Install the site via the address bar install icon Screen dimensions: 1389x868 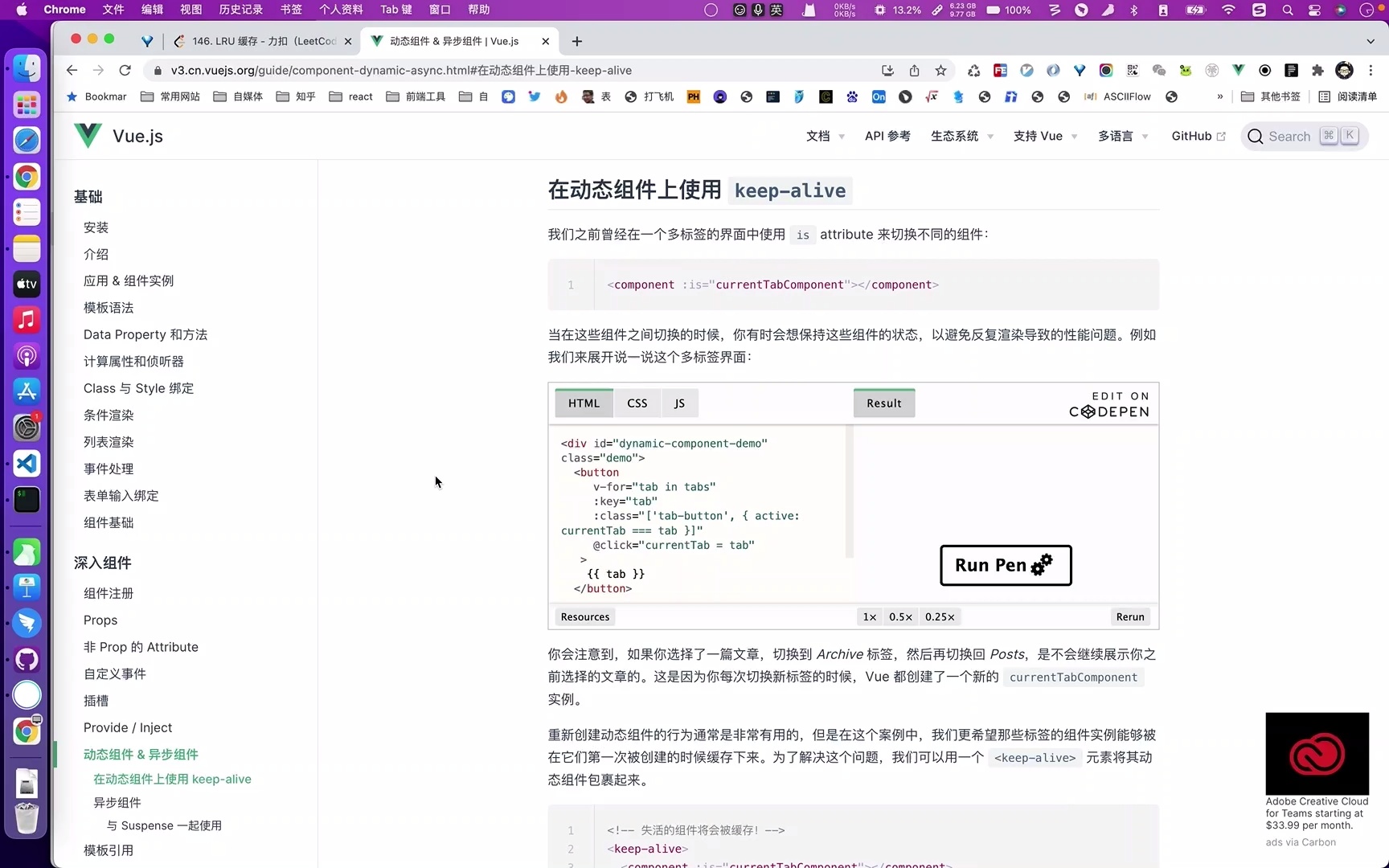887,71
